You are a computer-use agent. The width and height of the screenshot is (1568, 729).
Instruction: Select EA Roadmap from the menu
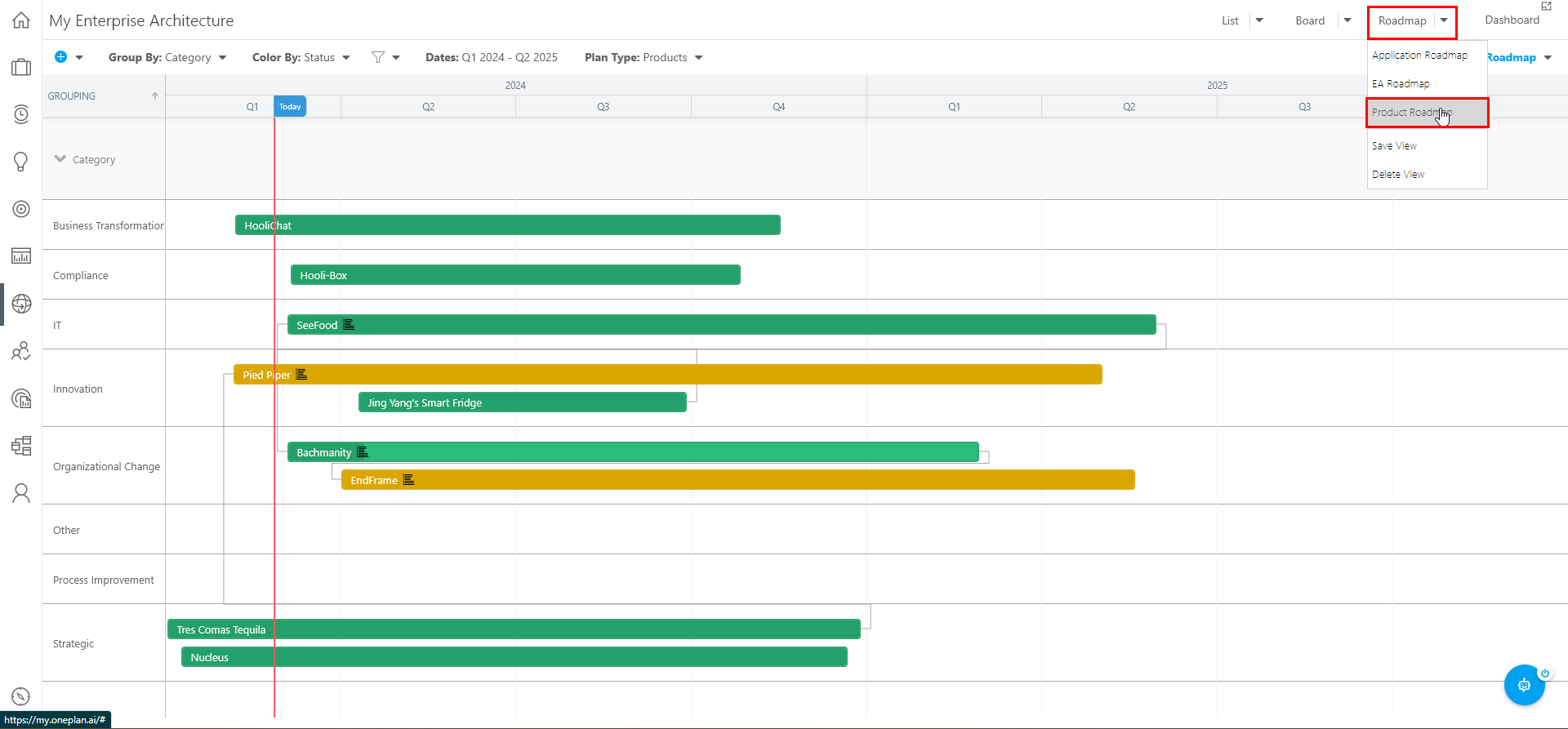pos(1401,83)
